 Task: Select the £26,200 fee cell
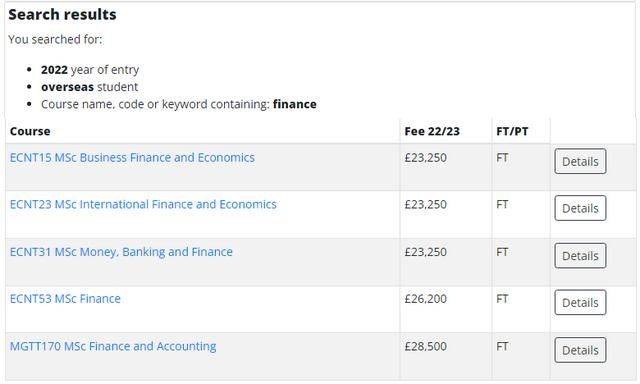point(425,299)
